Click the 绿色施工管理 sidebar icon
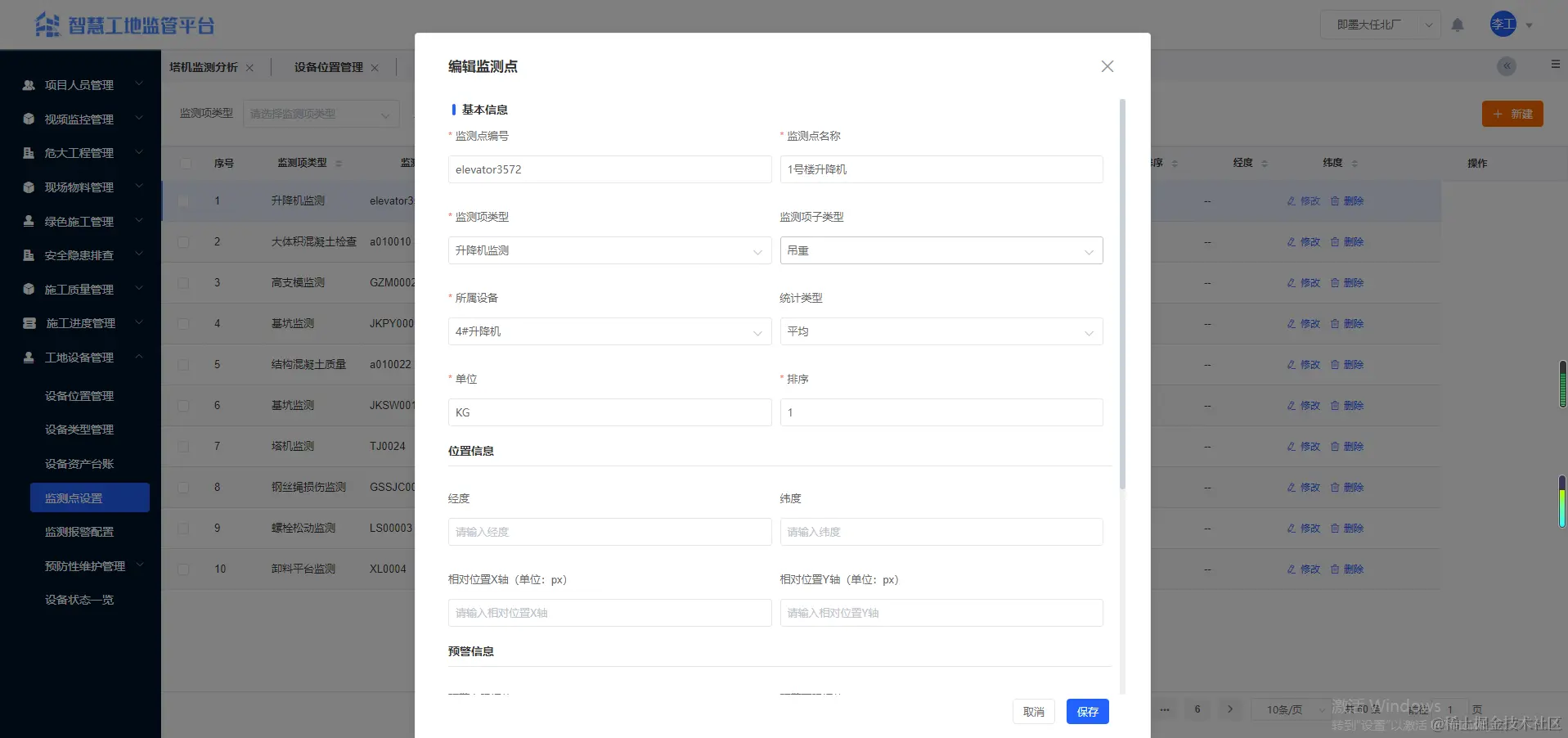This screenshot has width=1568, height=738. [27, 220]
